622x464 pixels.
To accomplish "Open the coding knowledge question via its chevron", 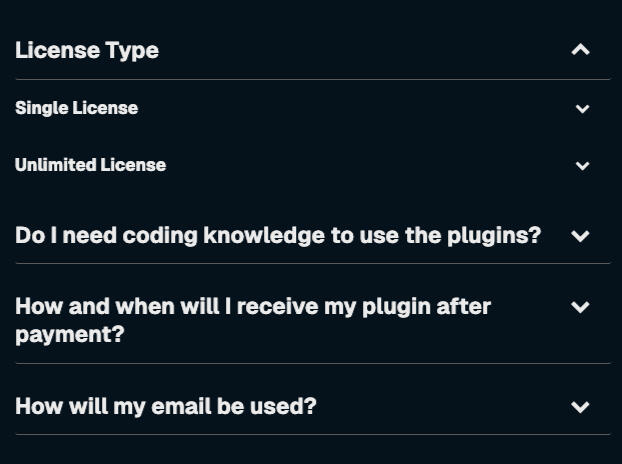I will point(580,236).
